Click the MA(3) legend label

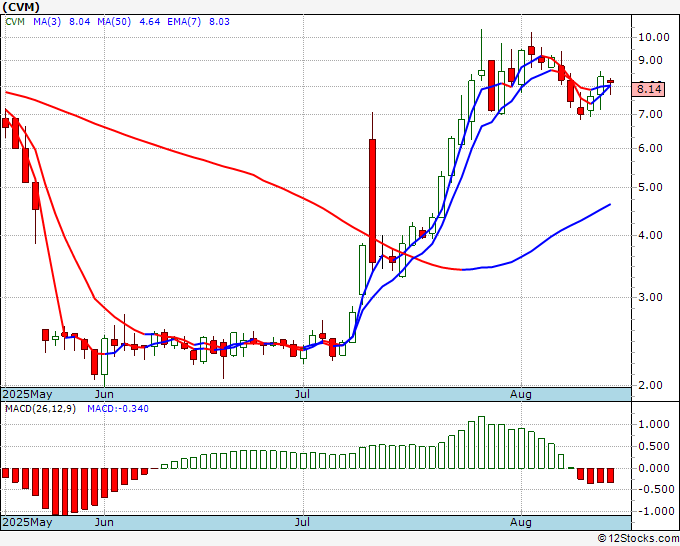47,22
